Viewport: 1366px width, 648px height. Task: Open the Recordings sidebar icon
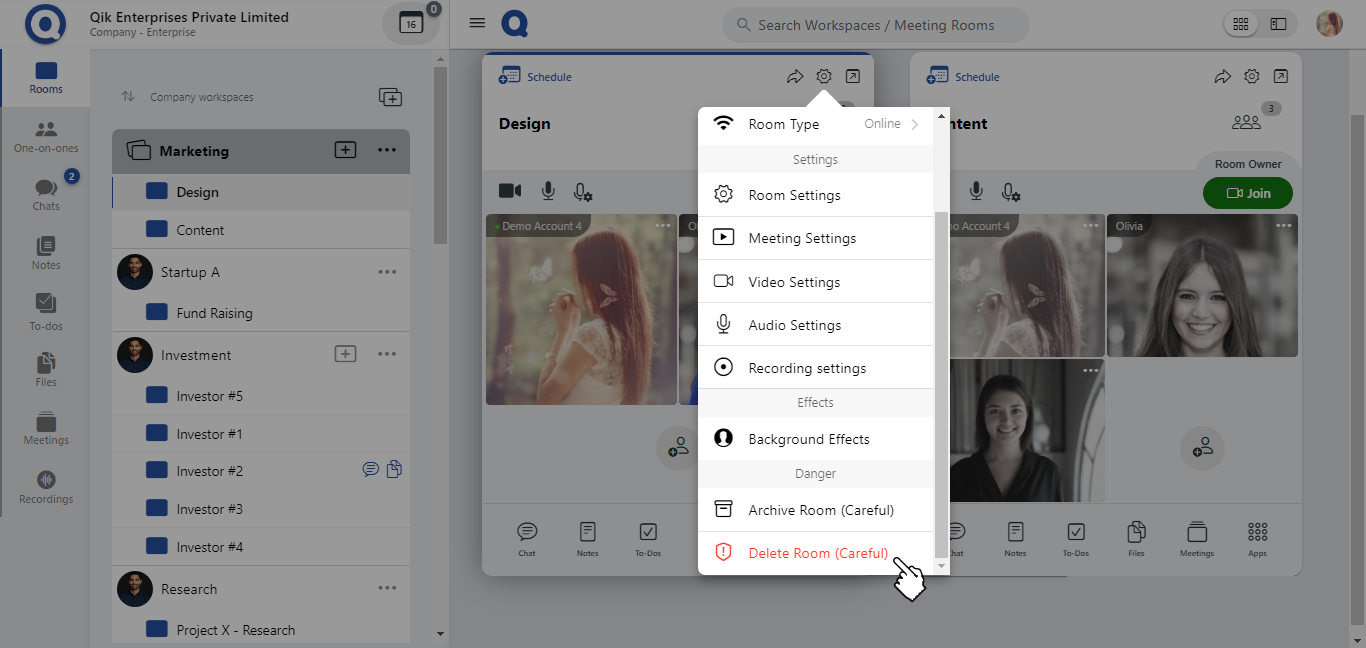coord(46,487)
